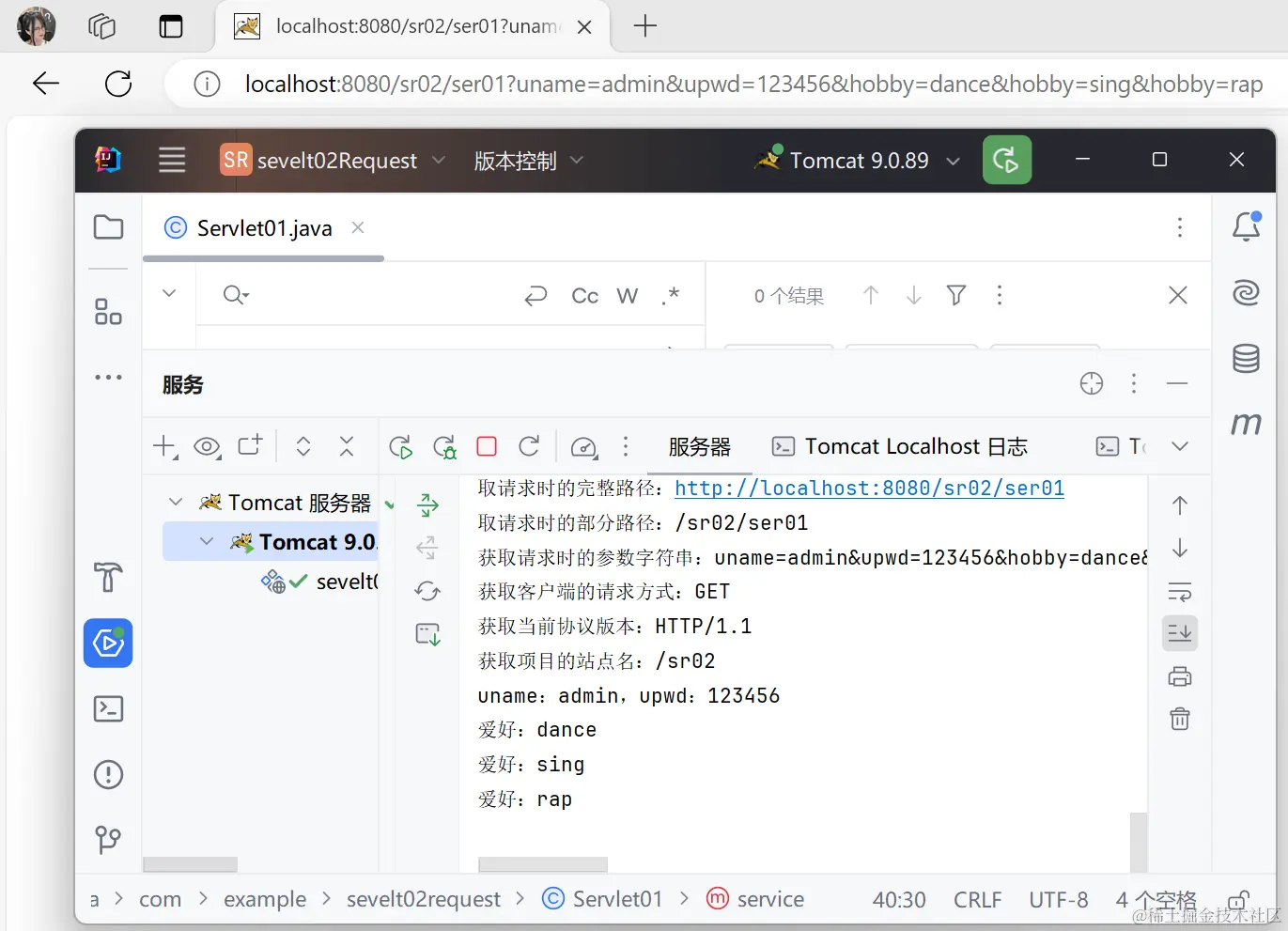Open the version control tool window
The image size is (1288, 931).
108,839
